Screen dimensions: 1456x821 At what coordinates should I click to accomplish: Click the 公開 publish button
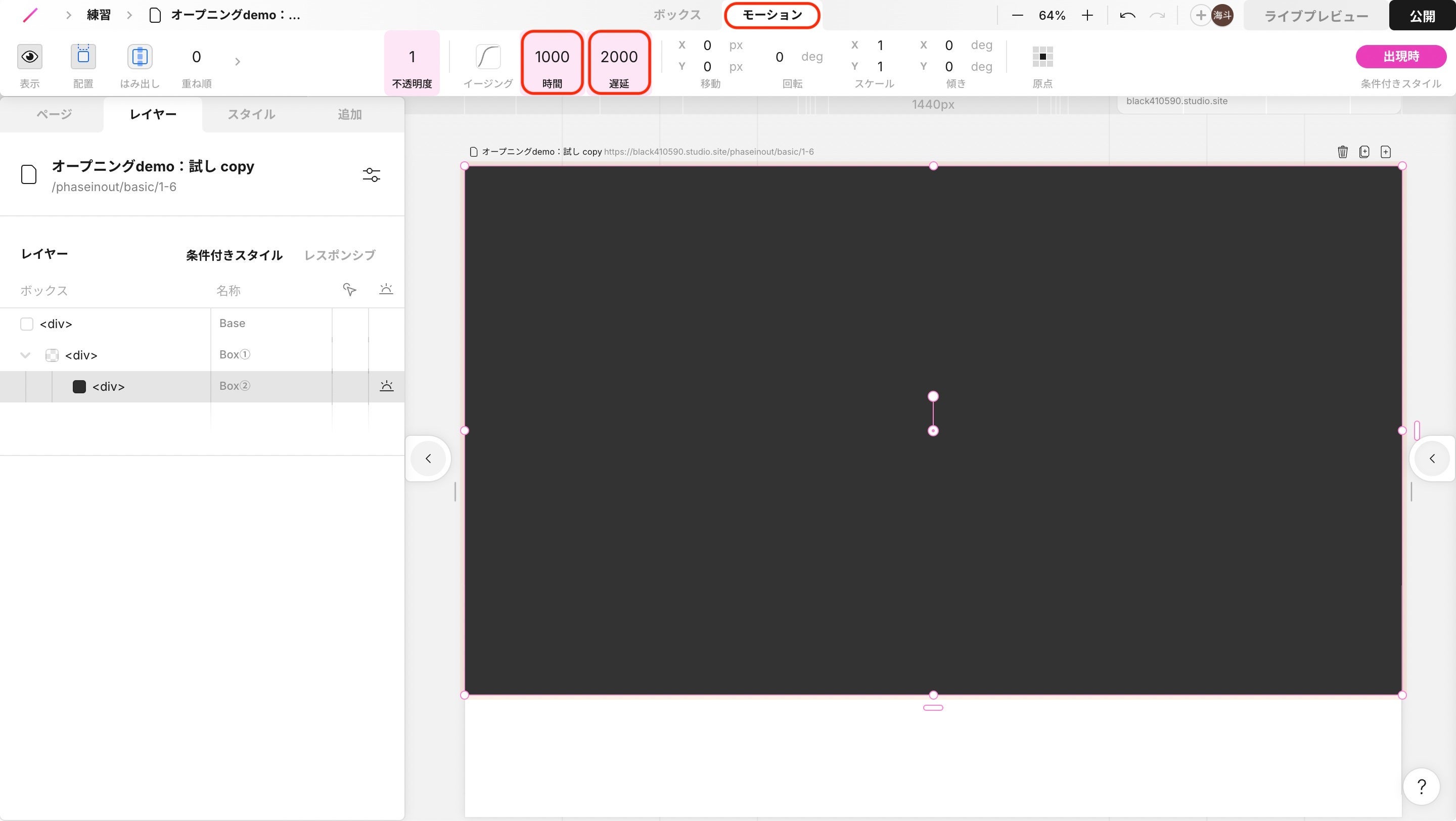(x=1422, y=16)
